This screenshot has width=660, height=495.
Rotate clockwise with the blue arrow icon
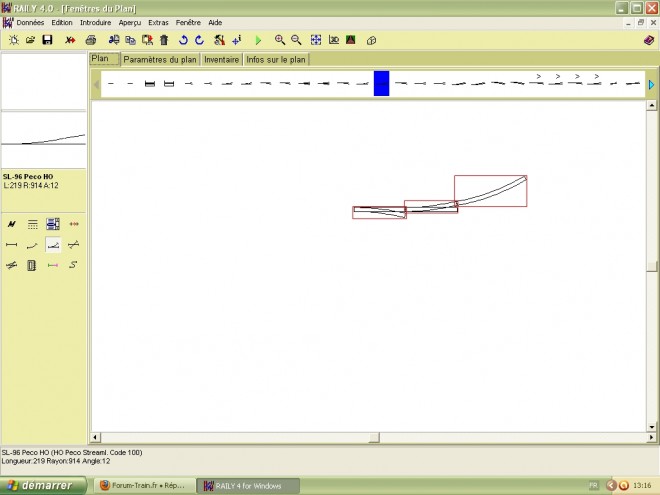pyautogui.click(x=200, y=40)
